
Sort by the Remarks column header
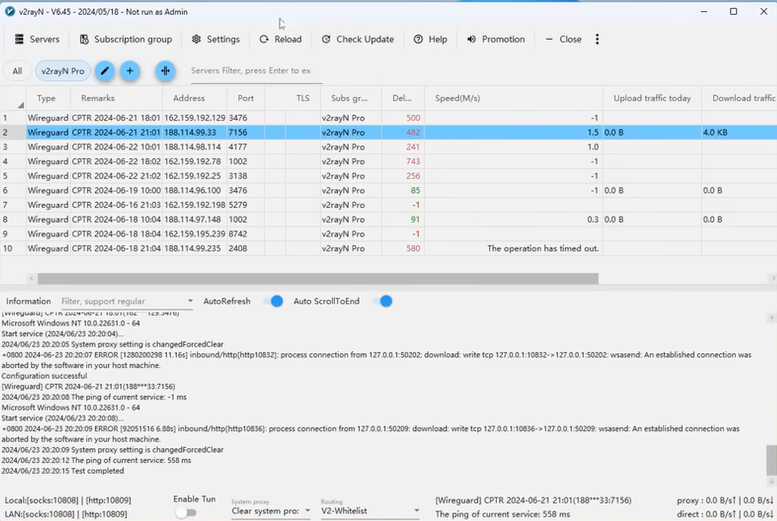[116, 98]
